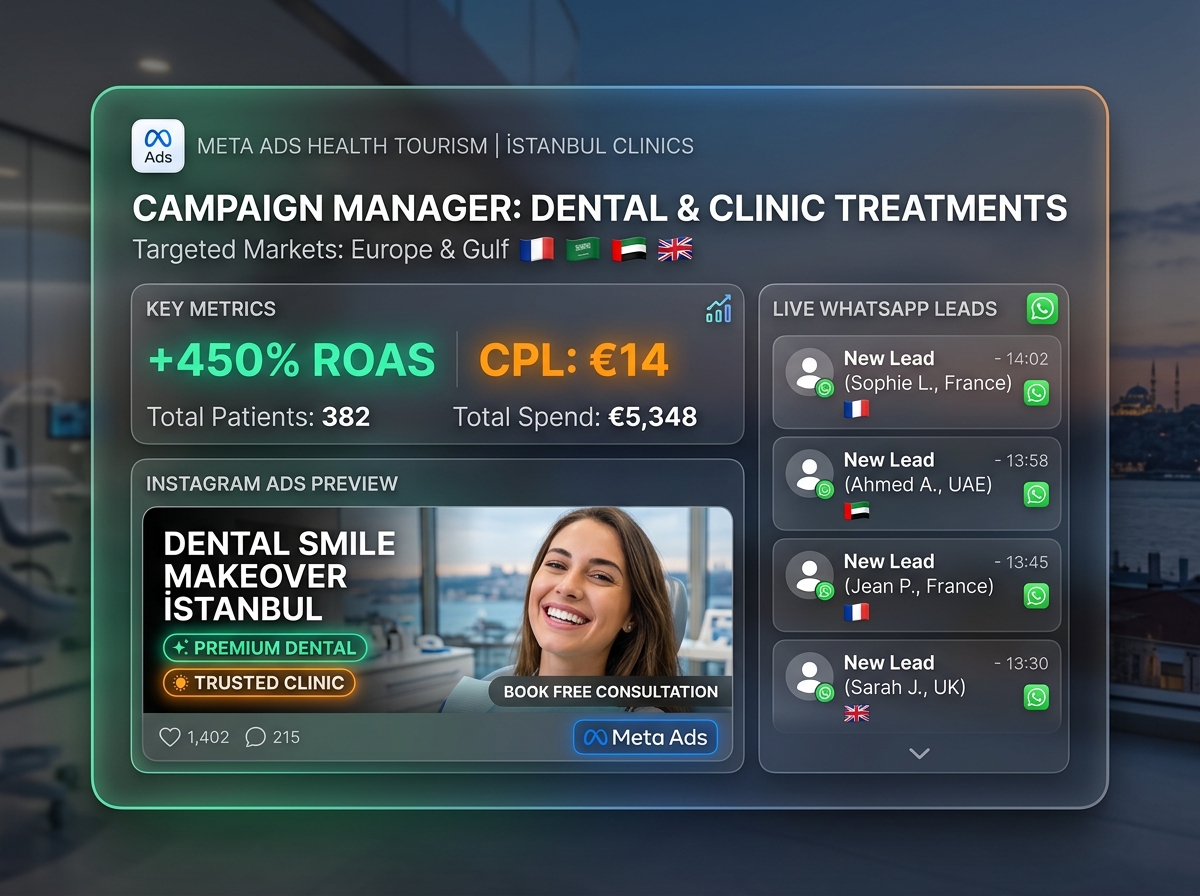1200x896 pixels.
Task: Click the (Jean P., France) lead name
Action: click(919, 587)
